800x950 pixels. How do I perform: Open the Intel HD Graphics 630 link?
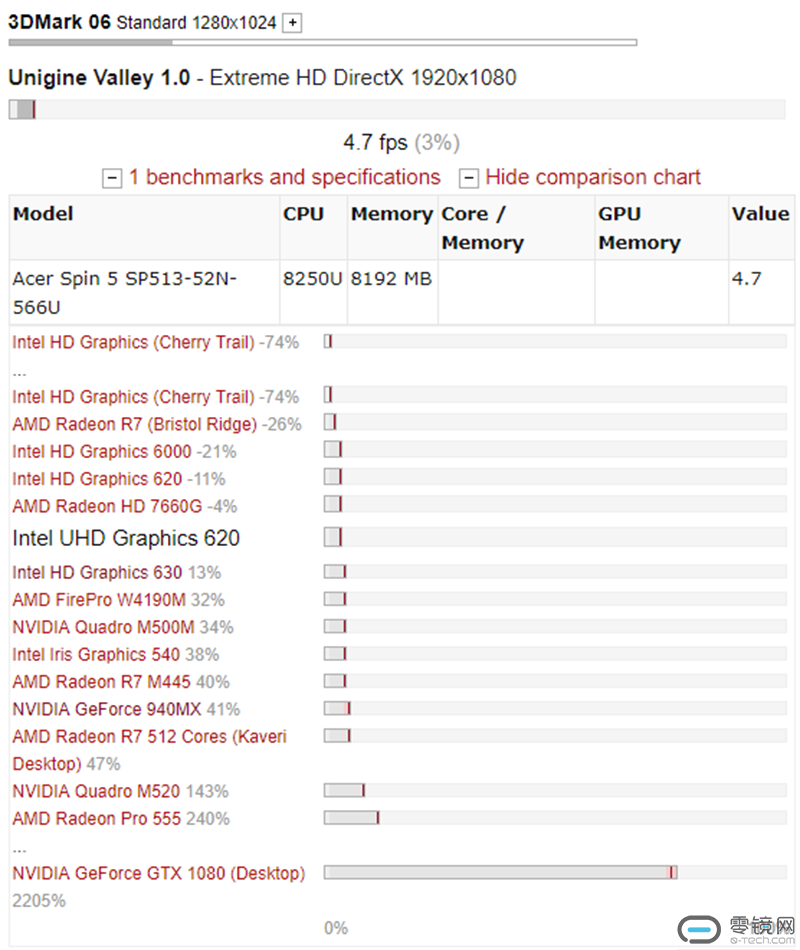97,572
